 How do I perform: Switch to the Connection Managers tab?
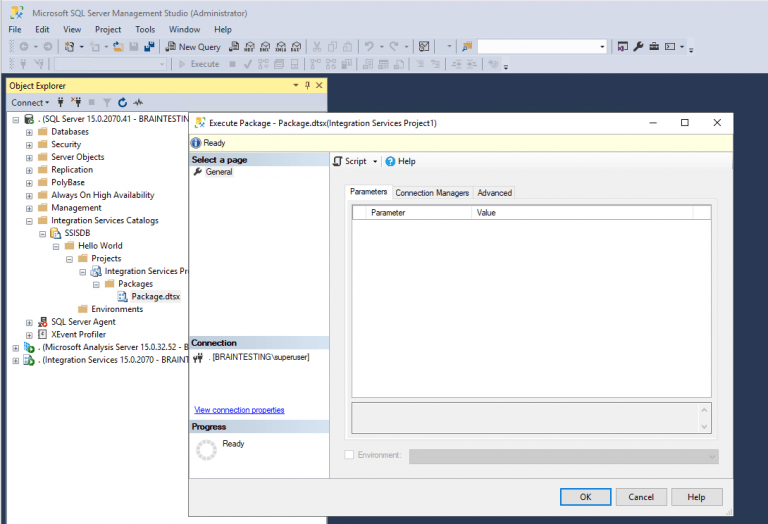432,193
